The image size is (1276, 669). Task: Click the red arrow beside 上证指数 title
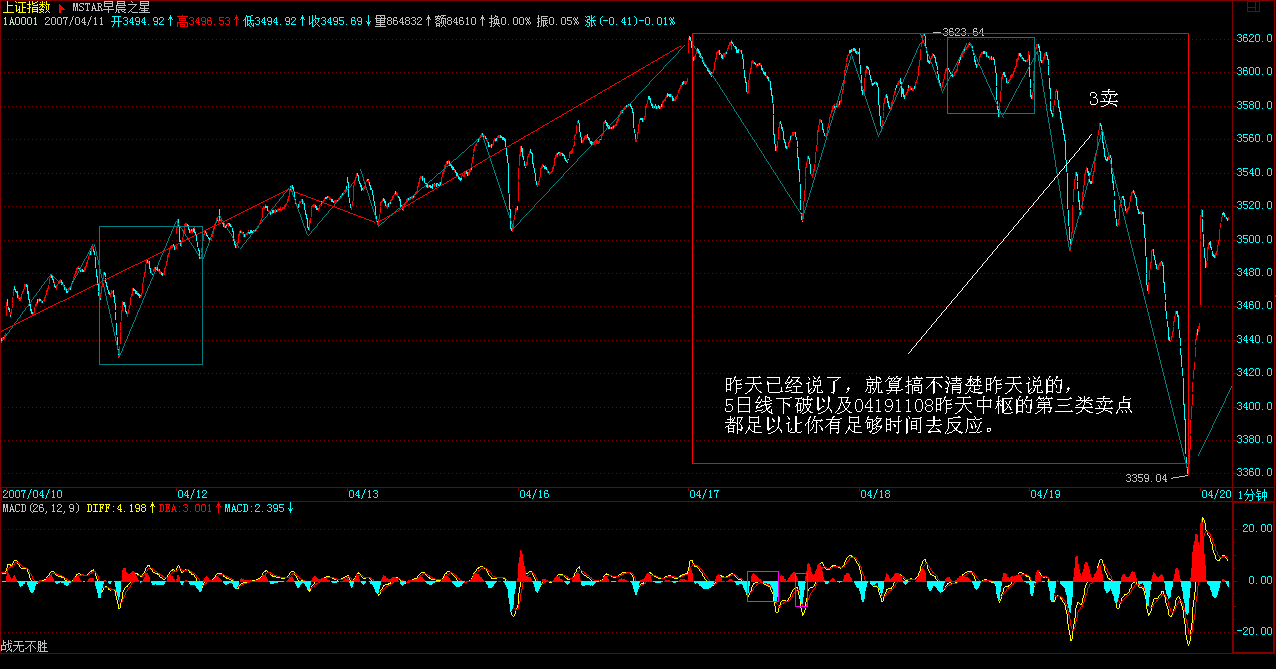pos(61,7)
